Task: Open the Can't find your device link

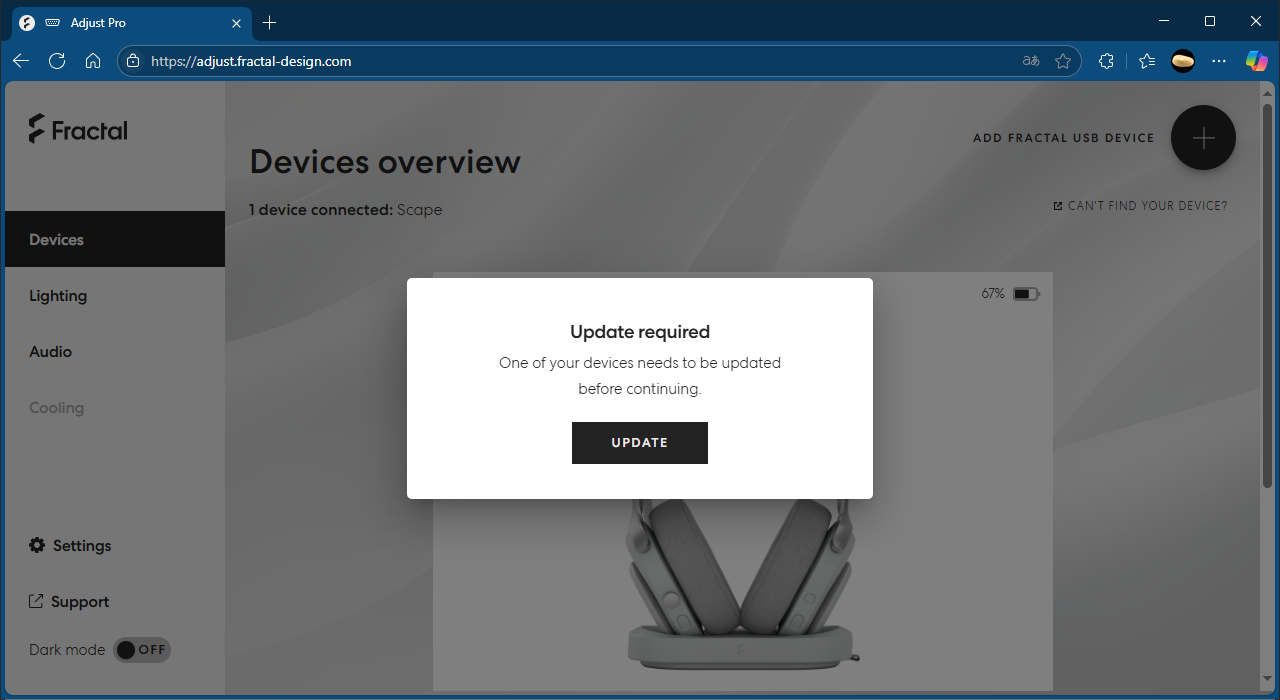Action: pos(1140,206)
